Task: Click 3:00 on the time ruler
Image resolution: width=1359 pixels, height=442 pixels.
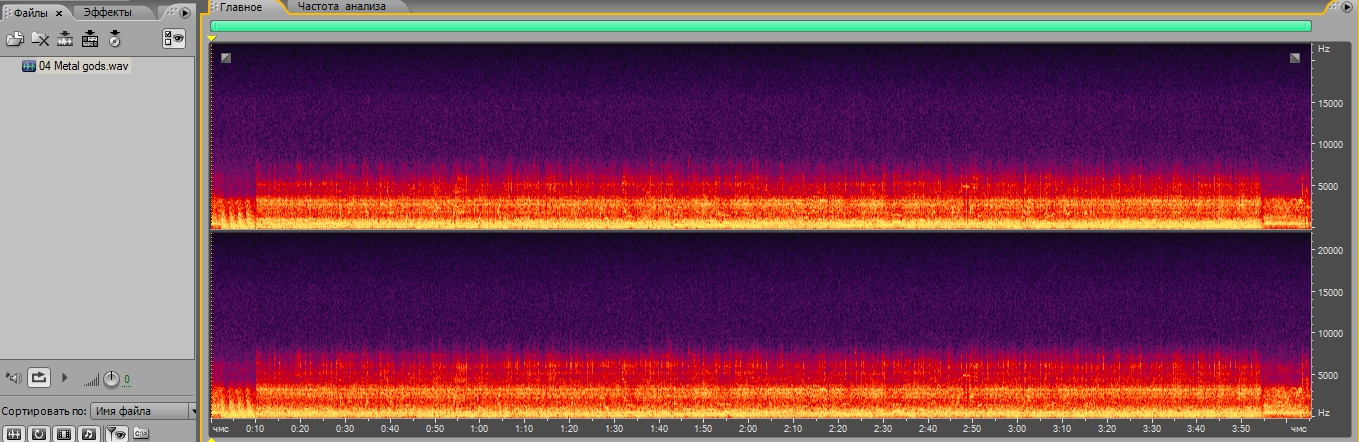Action: pyautogui.click(x=1017, y=428)
